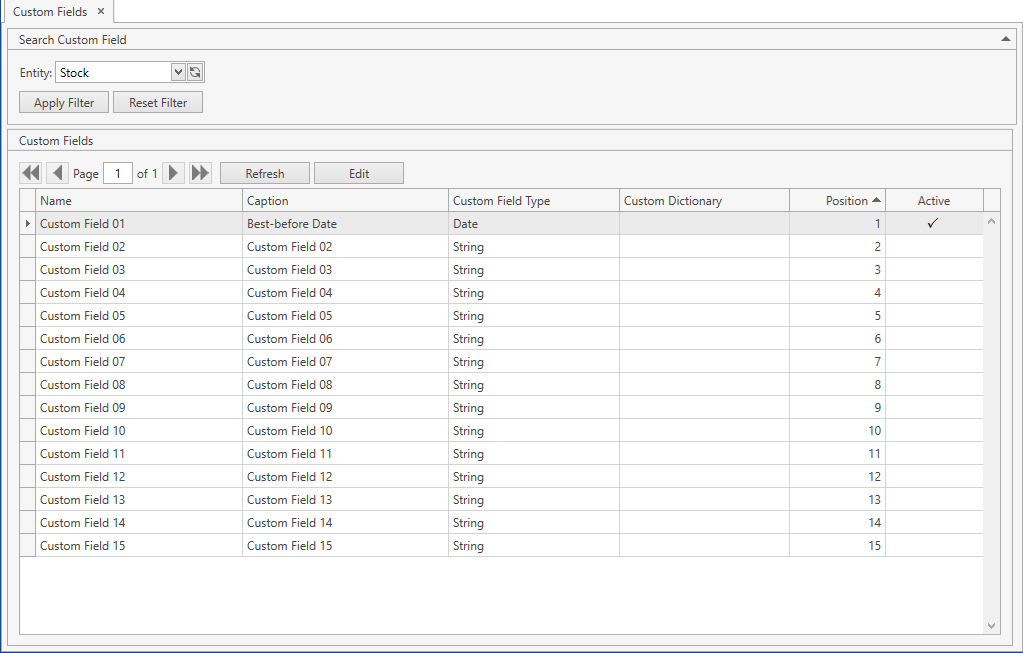This screenshot has width=1023, height=653.
Task: Click inside the Page number input field
Action: (x=117, y=172)
